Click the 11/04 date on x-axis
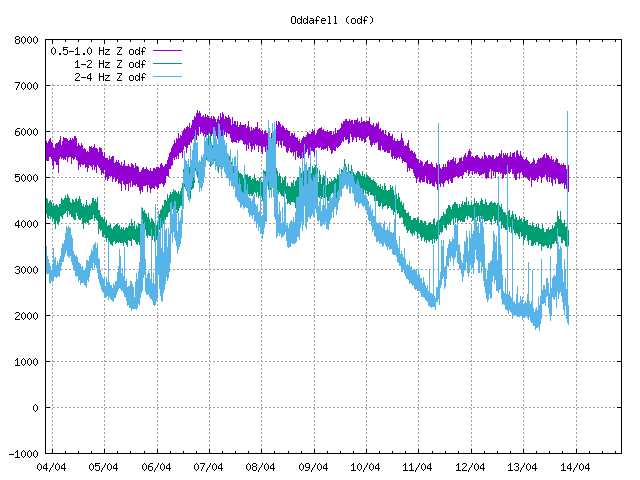 [x=418, y=466]
